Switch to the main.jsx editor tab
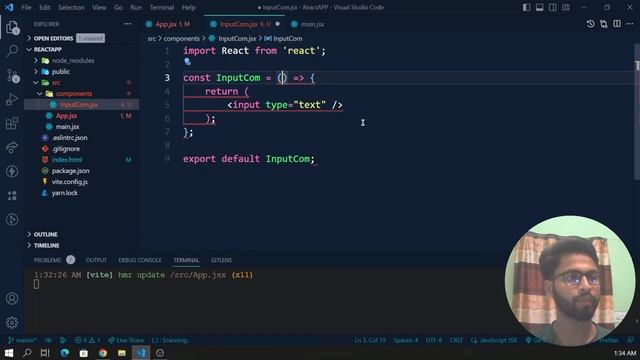 [x=312, y=24]
